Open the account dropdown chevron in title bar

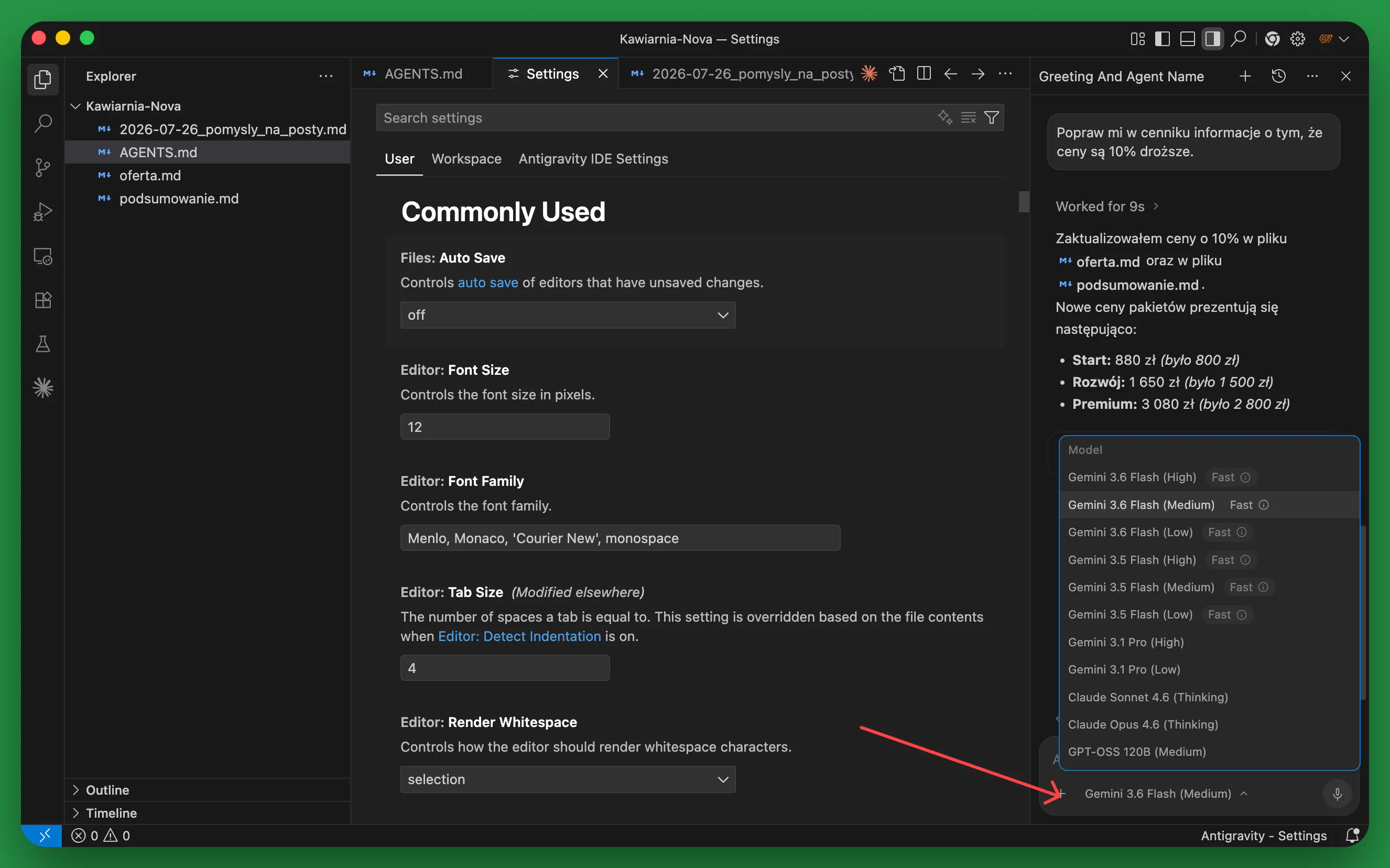[1343, 38]
